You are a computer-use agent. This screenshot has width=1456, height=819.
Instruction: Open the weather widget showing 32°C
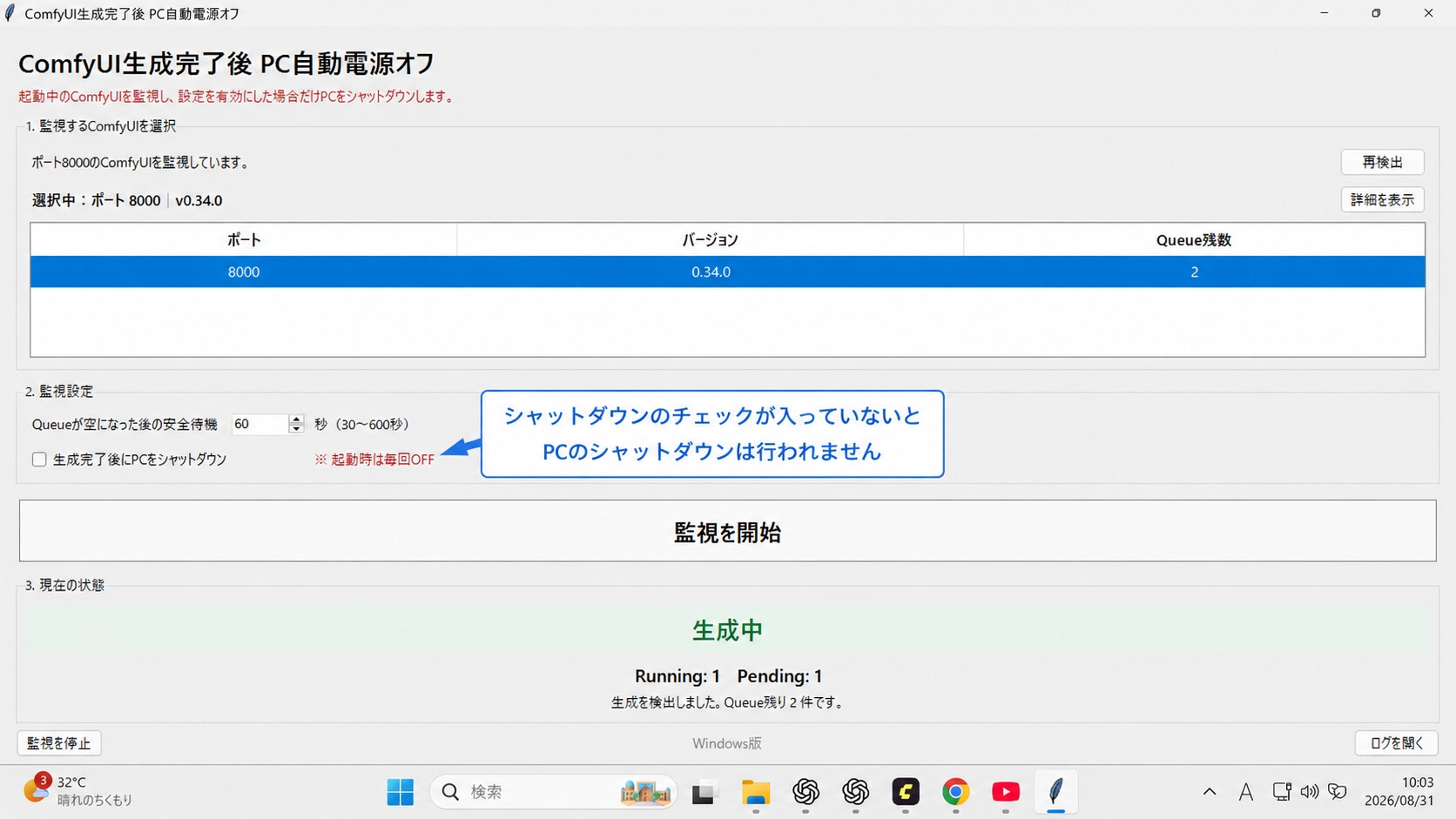78,791
